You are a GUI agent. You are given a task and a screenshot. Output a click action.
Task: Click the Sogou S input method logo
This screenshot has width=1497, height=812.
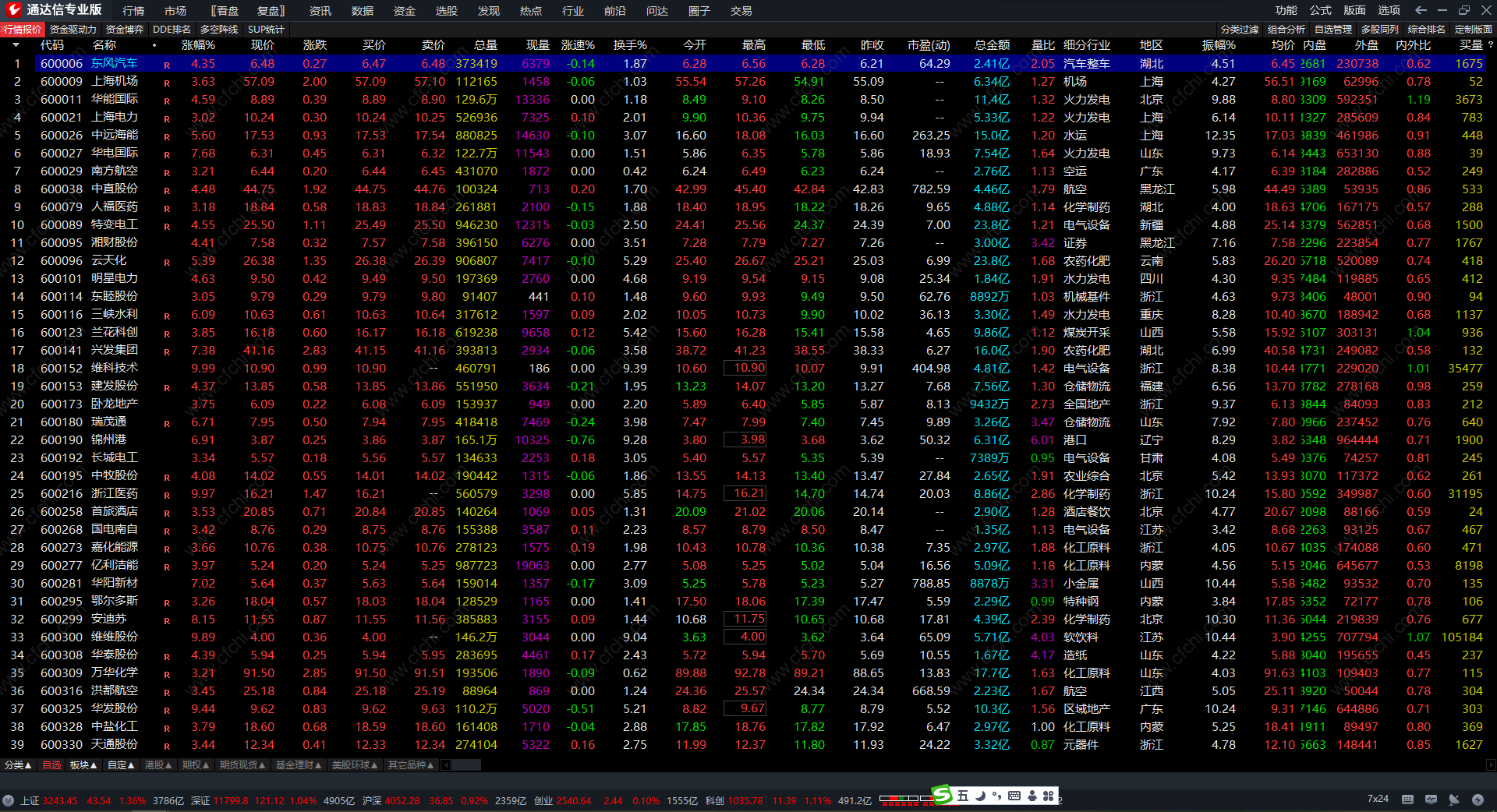coord(943,795)
